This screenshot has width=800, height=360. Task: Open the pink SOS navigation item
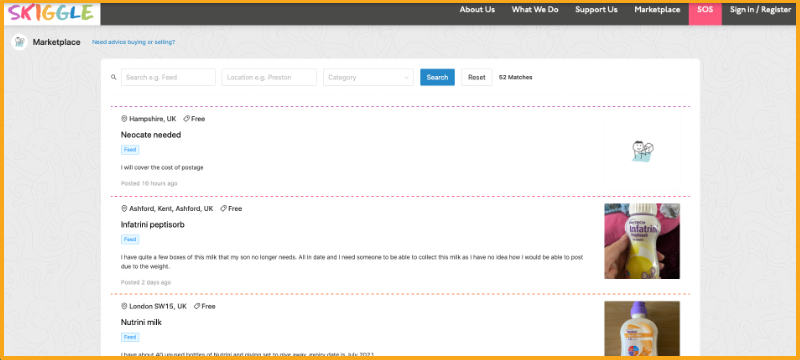click(705, 13)
